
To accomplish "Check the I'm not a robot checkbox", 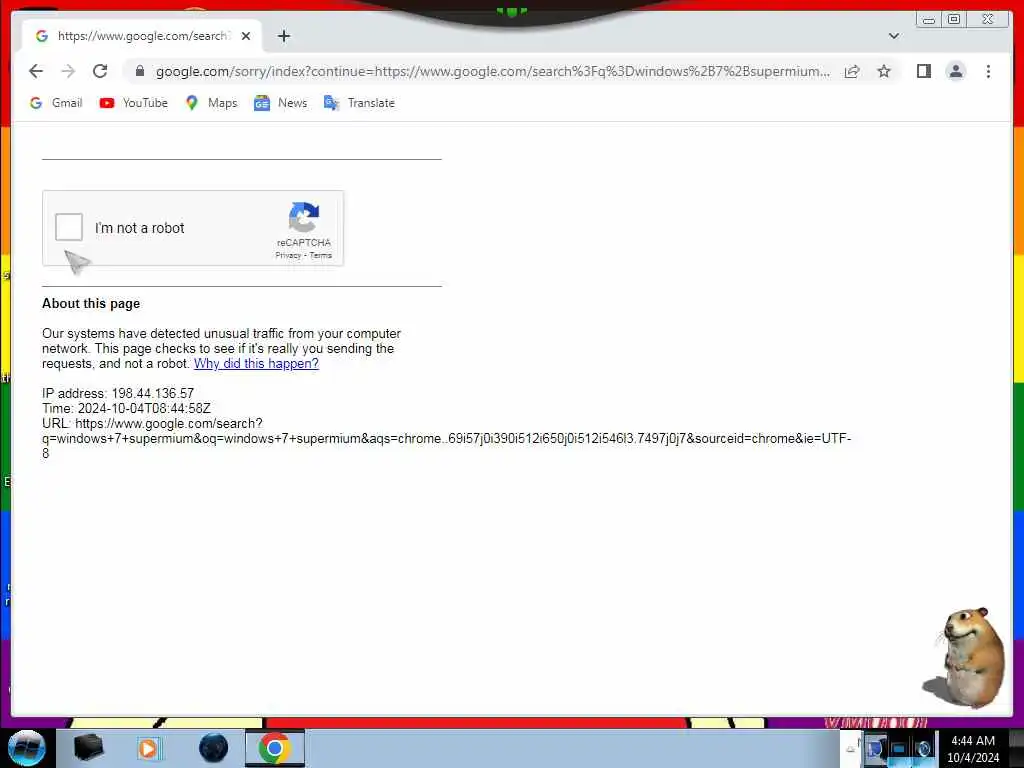I will (x=69, y=227).
